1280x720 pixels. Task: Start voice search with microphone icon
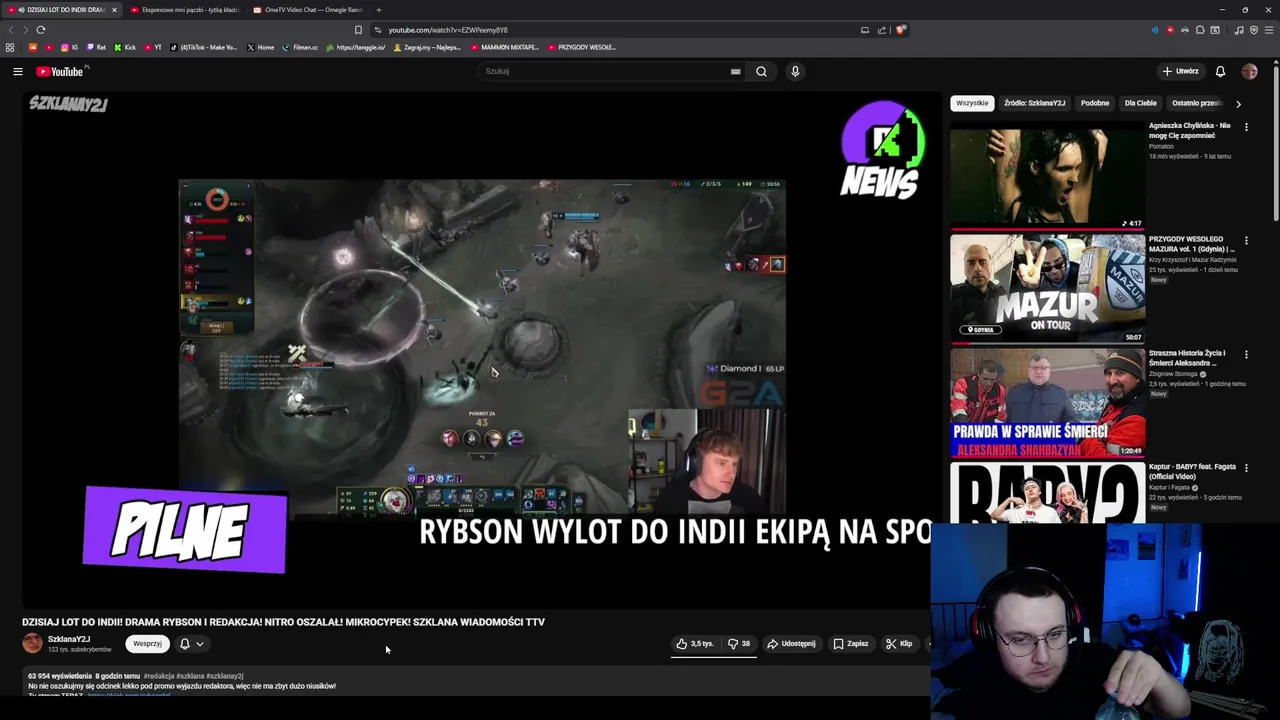tap(795, 71)
